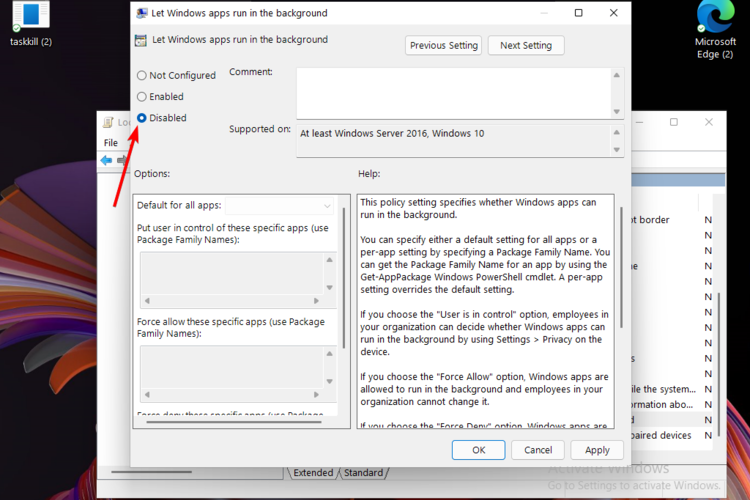Screen dimensions: 750x500
Task: Switch to the Standard tab
Action: click(364, 473)
